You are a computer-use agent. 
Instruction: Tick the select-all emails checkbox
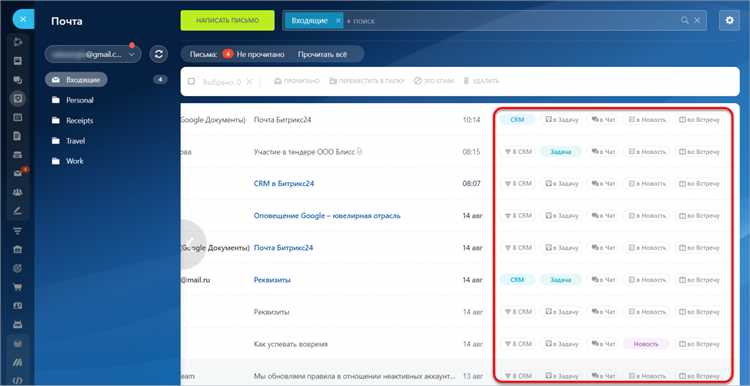(x=191, y=82)
